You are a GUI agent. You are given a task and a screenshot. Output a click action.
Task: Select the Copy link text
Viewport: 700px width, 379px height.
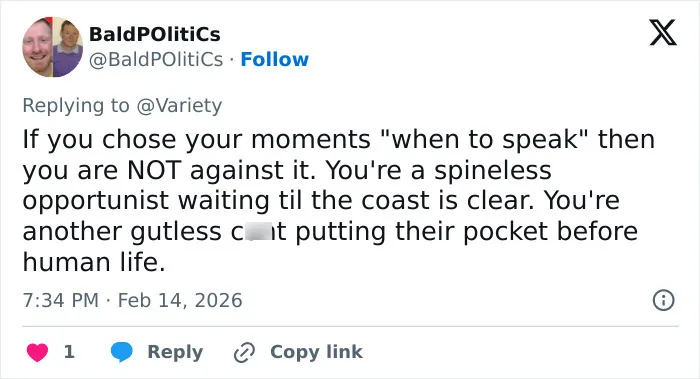[x=316, y=352]
